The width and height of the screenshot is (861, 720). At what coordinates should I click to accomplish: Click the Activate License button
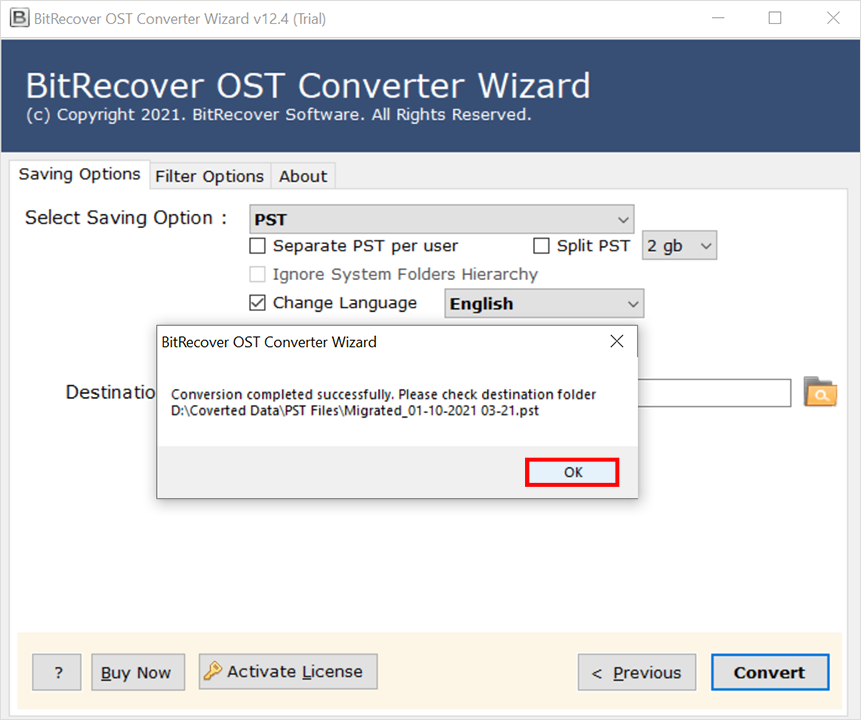point(288,672)
